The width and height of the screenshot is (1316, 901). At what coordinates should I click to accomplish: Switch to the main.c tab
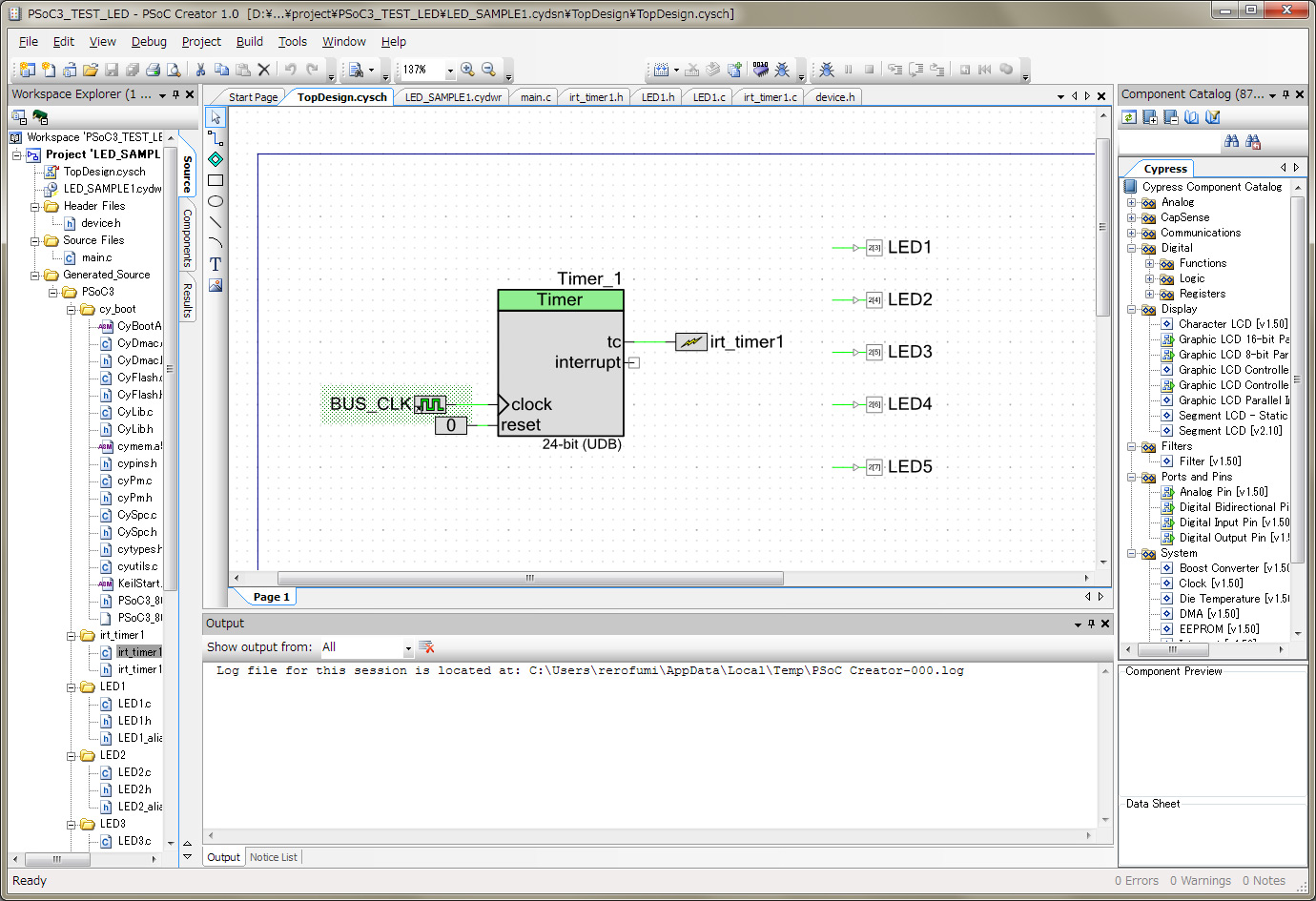point(535,97)
